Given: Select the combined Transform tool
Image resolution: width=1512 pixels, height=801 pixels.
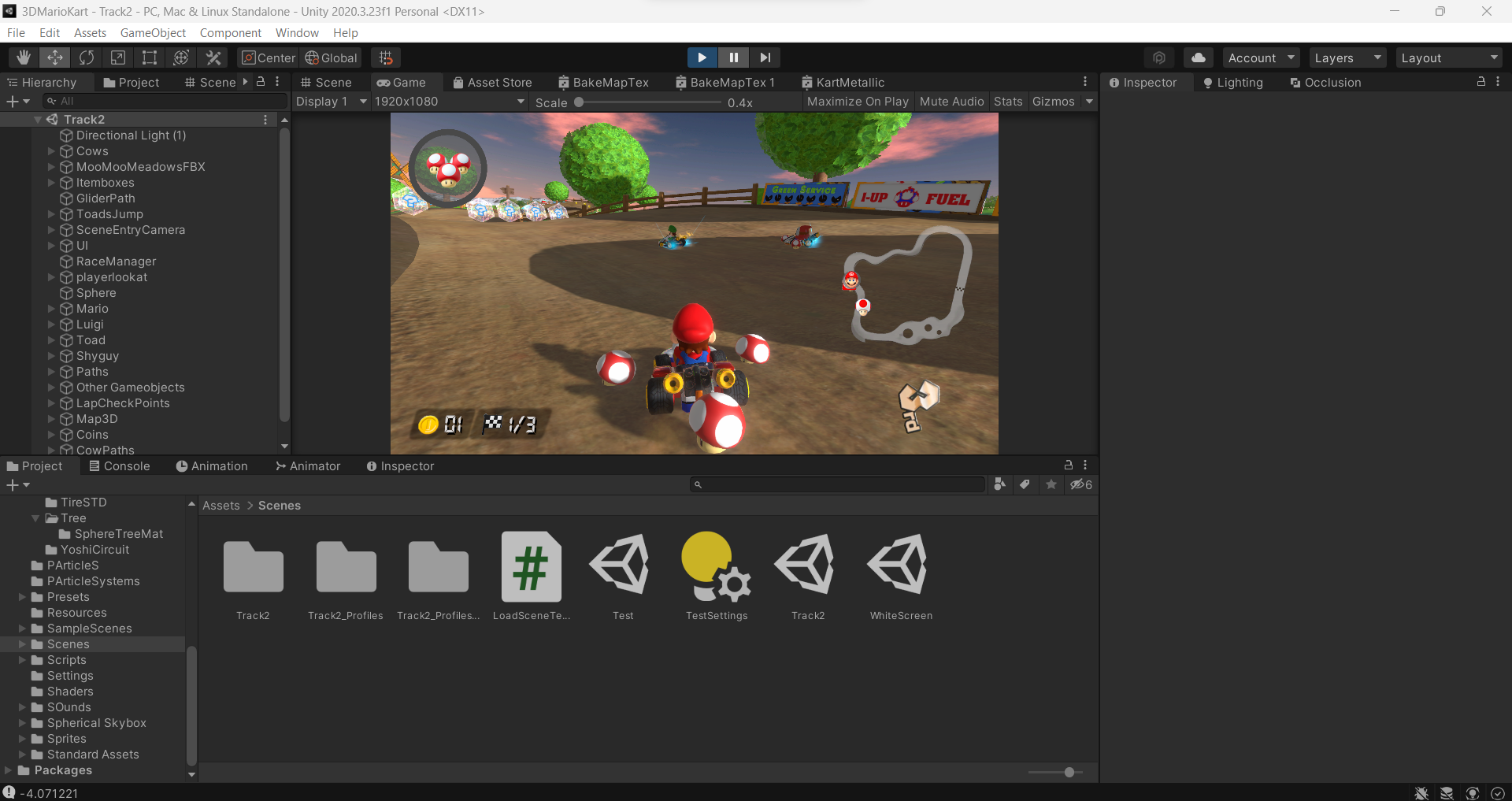Looking at the screenshot, I should 181,57.
